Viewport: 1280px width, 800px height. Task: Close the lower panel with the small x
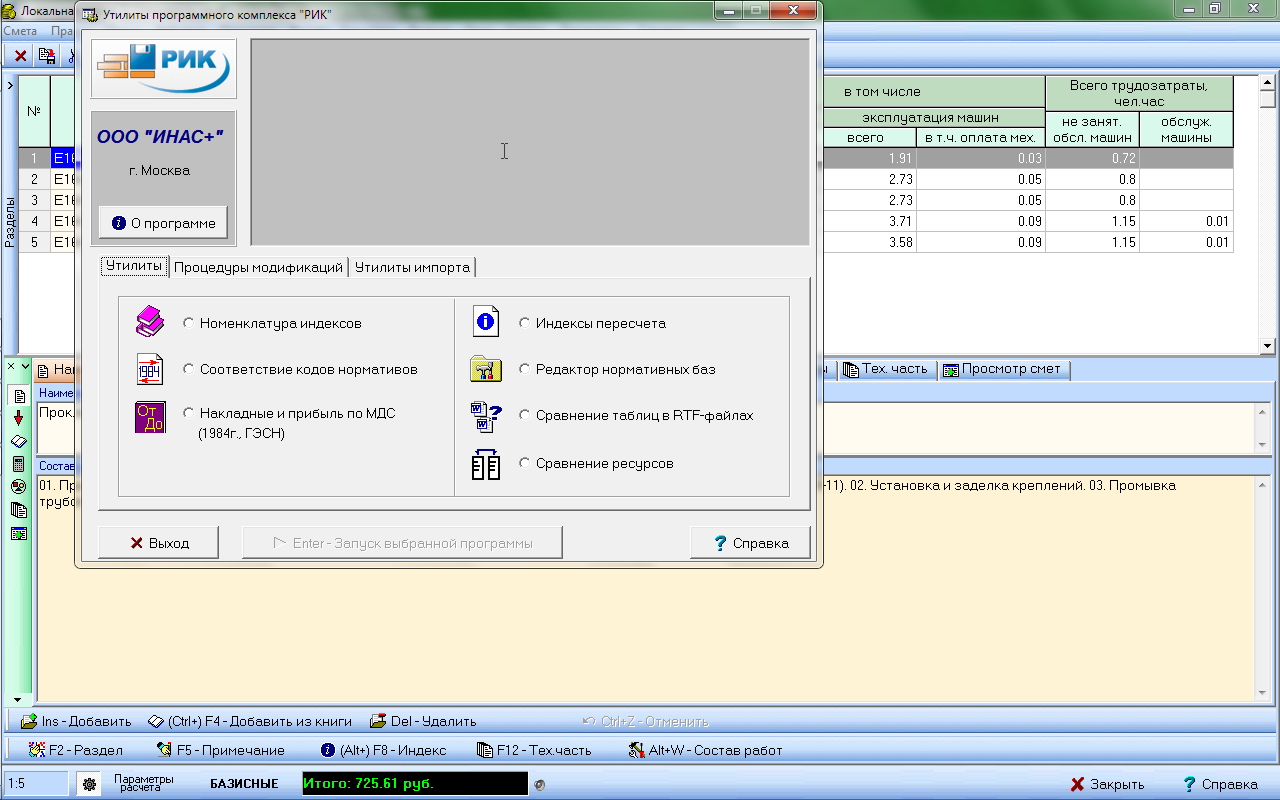tap(11, 367)
